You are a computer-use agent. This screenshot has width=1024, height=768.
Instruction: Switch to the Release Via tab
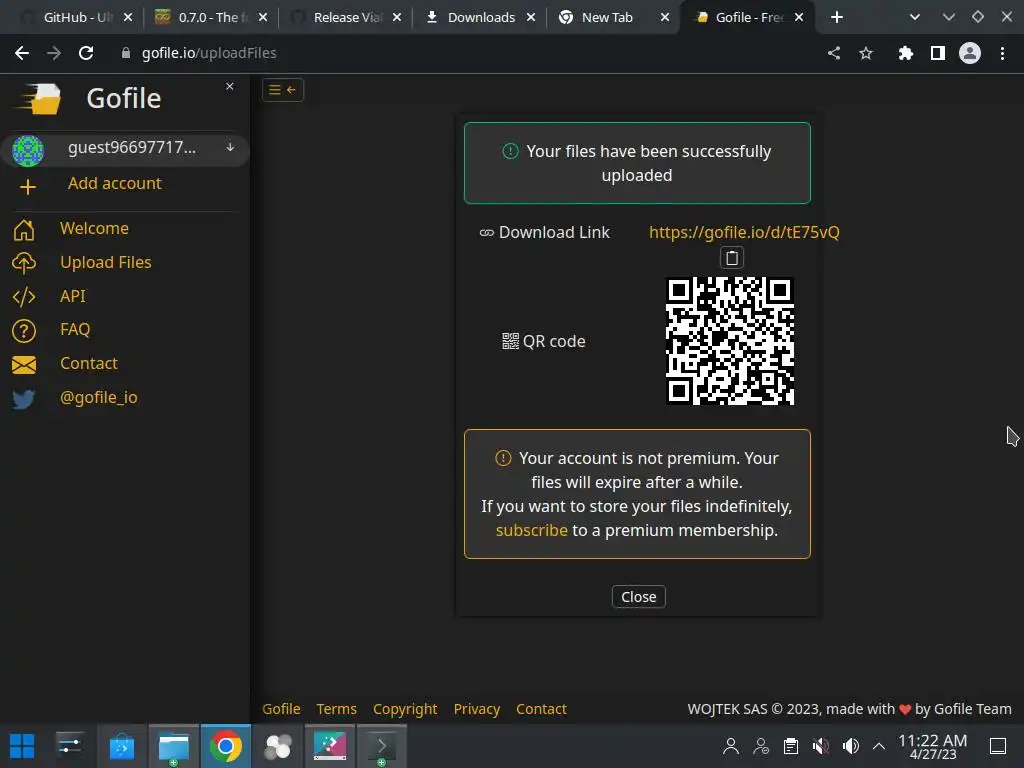(345, 18)
